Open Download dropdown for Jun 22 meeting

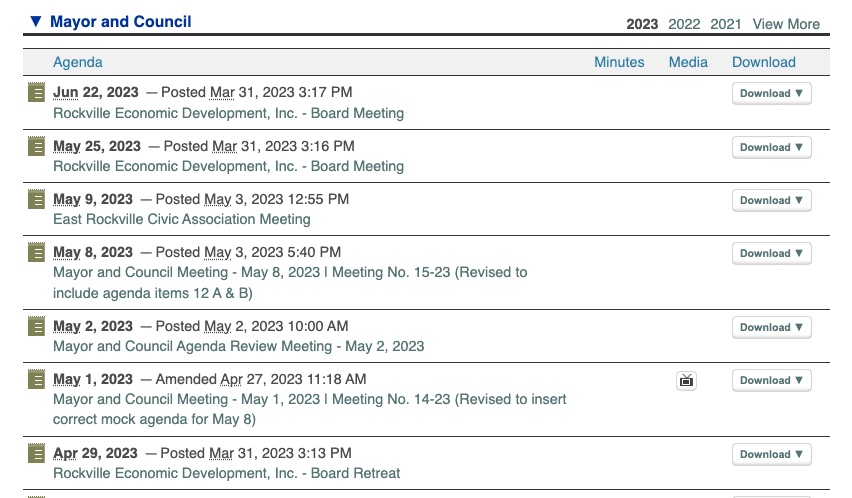[x=771, y=94]
